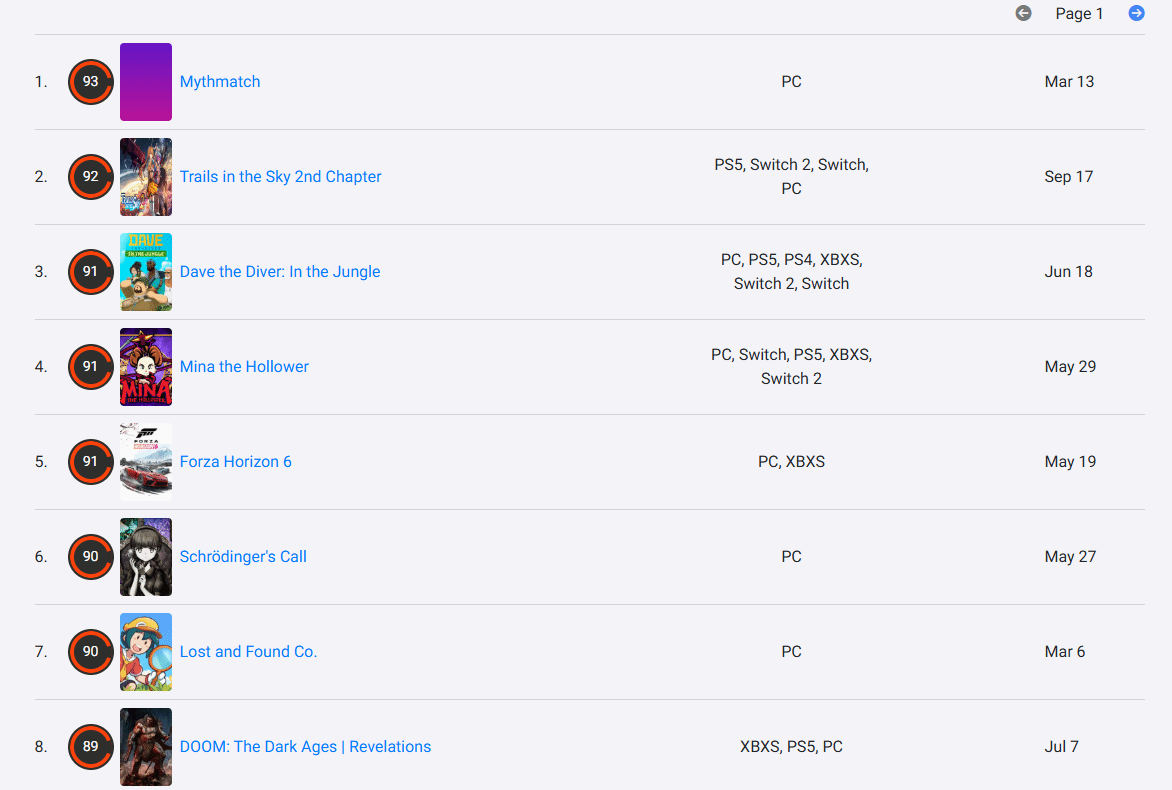Click the Schrödinger's Call 90 score icon
1172x790 pixels.
(x=90, y=557)
